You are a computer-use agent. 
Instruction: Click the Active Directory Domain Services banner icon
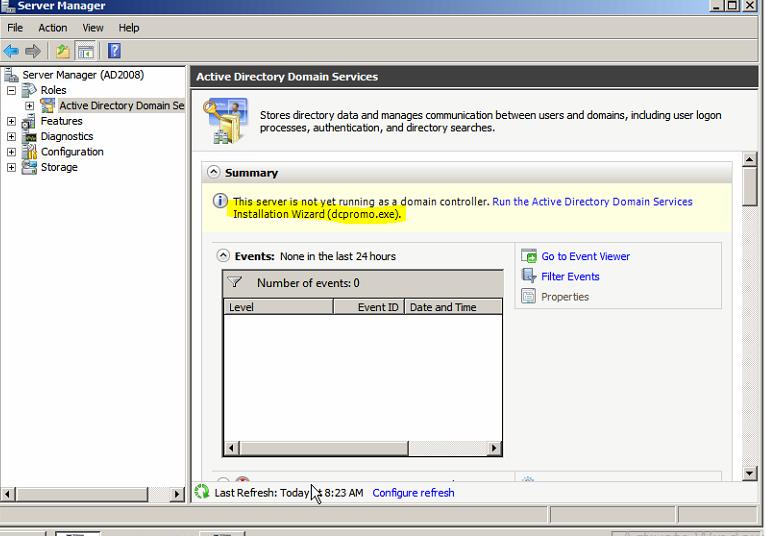point(225,120)
